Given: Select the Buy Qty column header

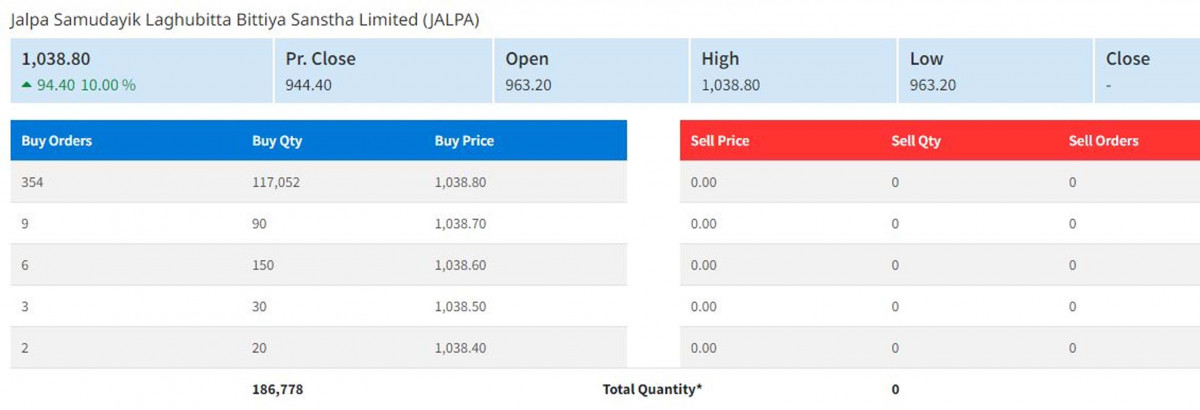Looking at the screenshot, I should pos(277,141).
